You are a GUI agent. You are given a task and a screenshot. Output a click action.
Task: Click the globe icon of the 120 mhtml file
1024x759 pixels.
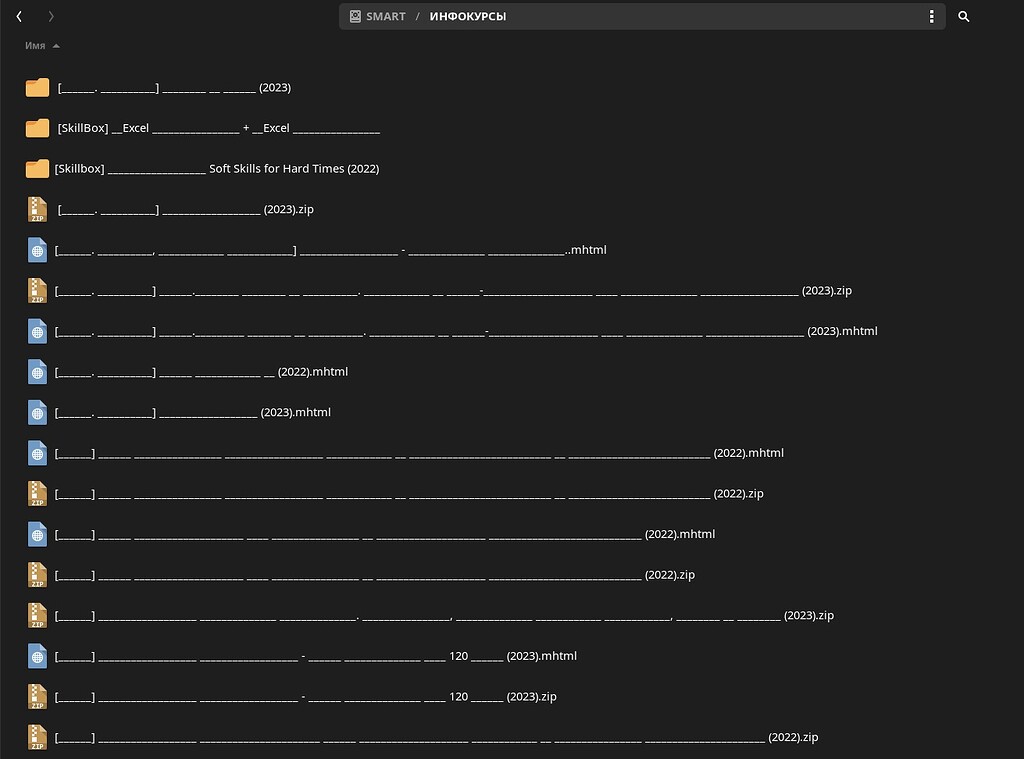pyautogui.click(x=37, y=656)
